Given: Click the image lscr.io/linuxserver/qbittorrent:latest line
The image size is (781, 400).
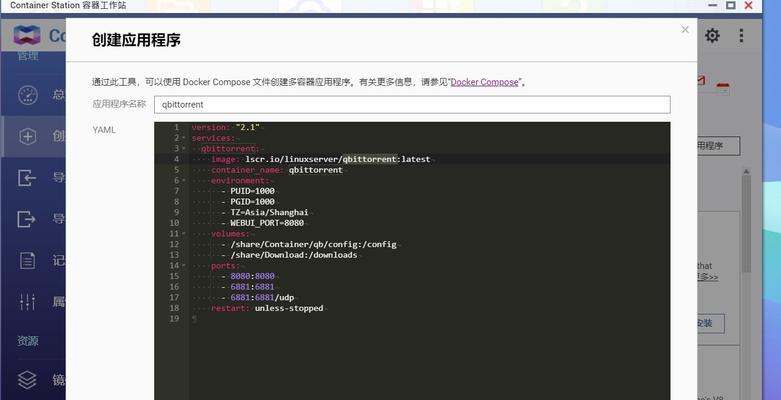Looking at the screenshot, I should pos(320,159).
